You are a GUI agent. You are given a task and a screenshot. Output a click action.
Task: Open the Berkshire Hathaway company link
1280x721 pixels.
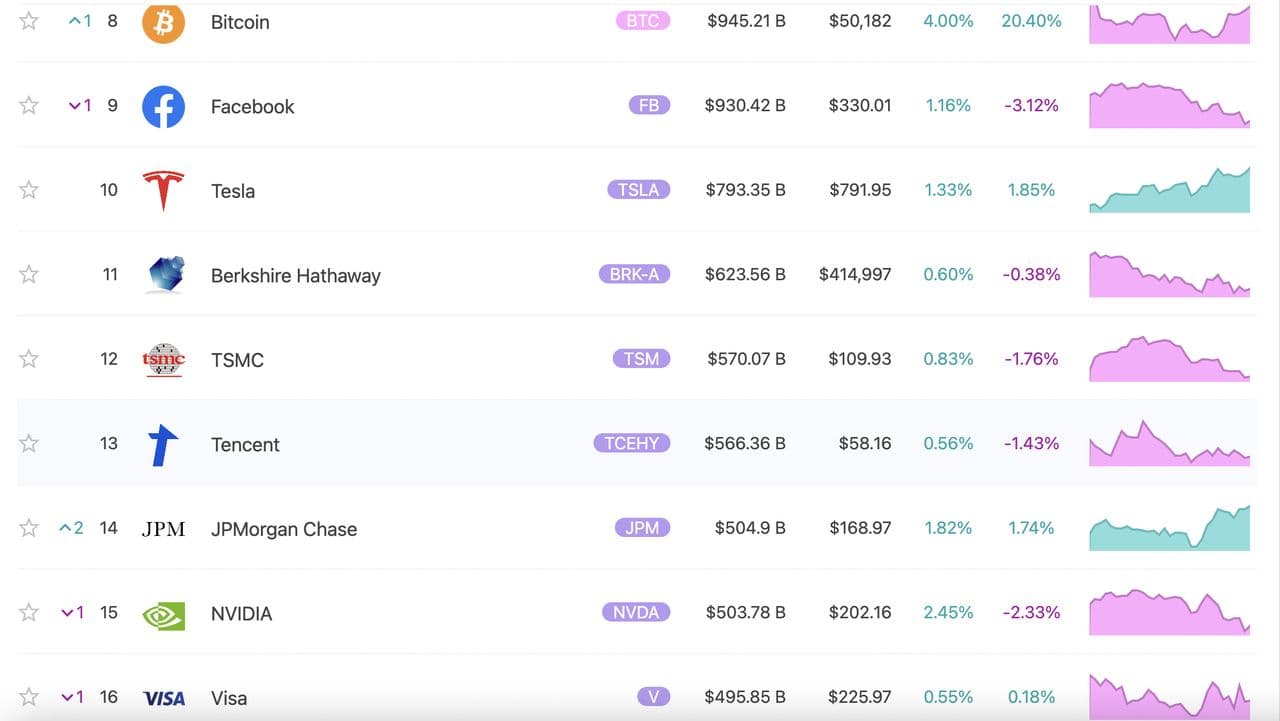tap(295, 276)
